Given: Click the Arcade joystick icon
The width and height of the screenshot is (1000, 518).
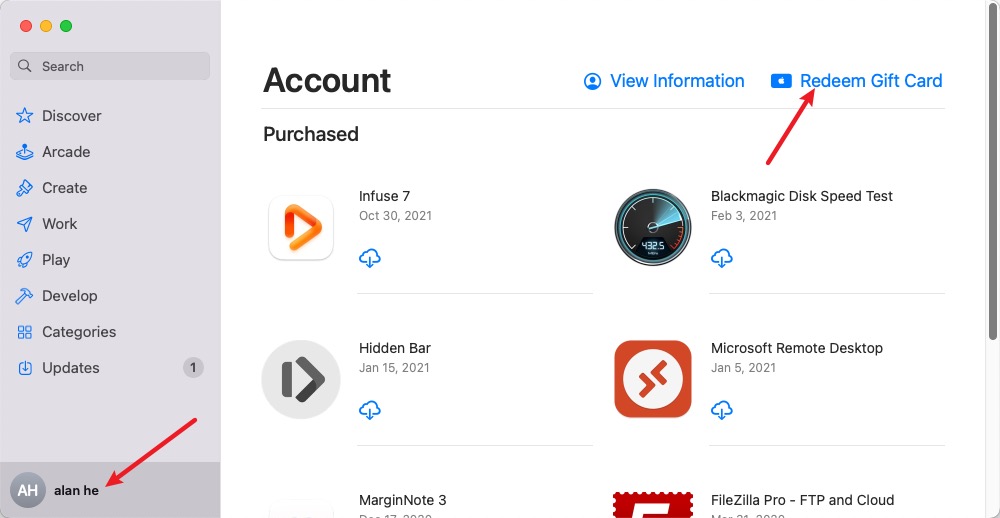Looking at the screenshot, I should tap(25, 152).
